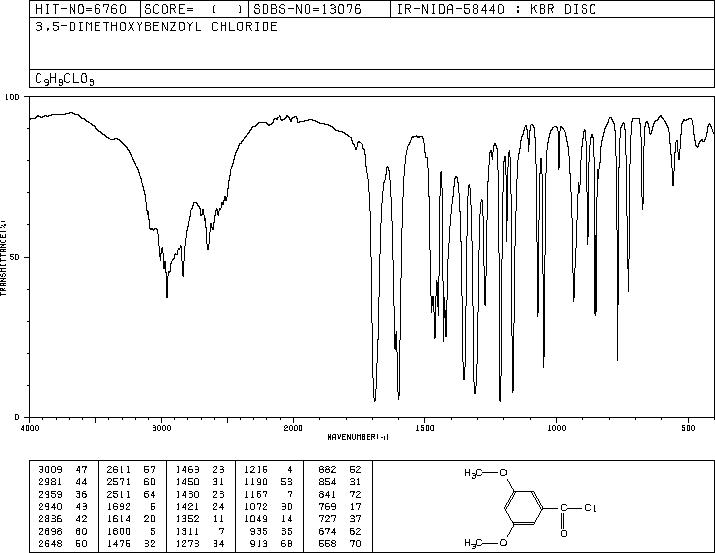Click the peak table entry 2571
This screenshot has height=553, width=715.
pos(119,482)
